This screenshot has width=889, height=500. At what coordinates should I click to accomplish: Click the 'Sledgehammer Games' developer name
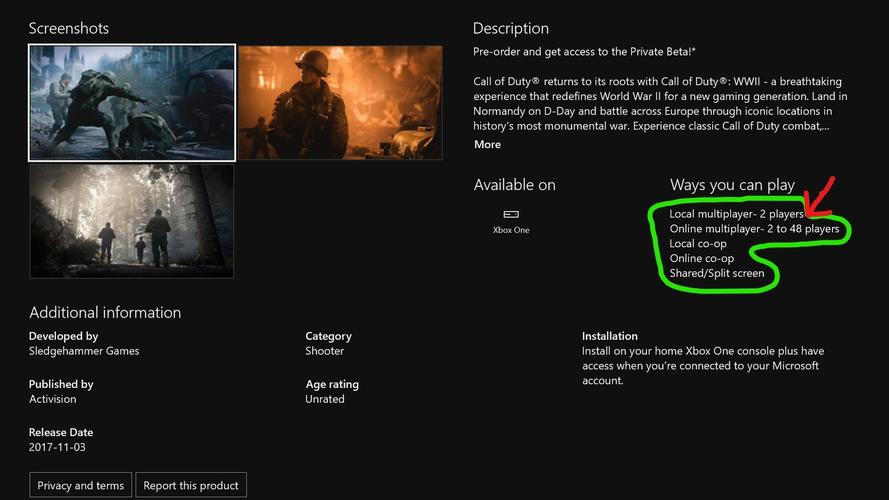pyautogui.click(x=84, y=351)
